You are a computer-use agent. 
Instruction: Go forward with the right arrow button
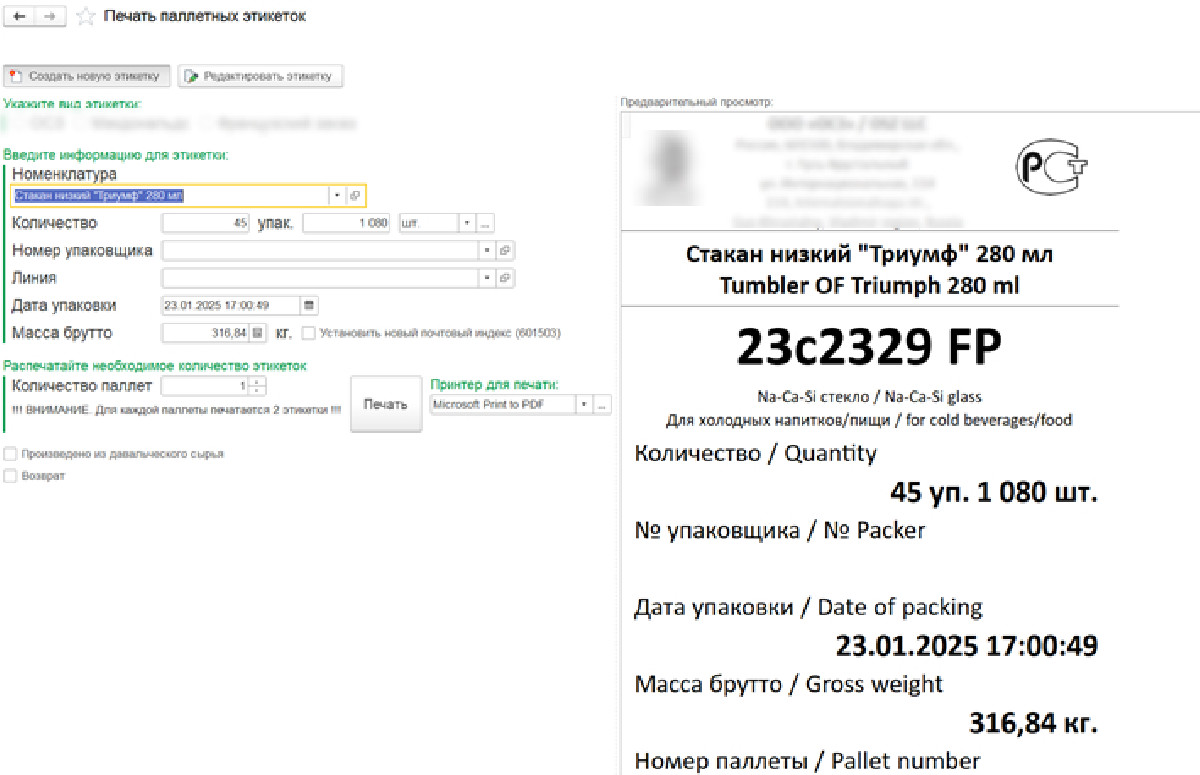coord(52,17)
